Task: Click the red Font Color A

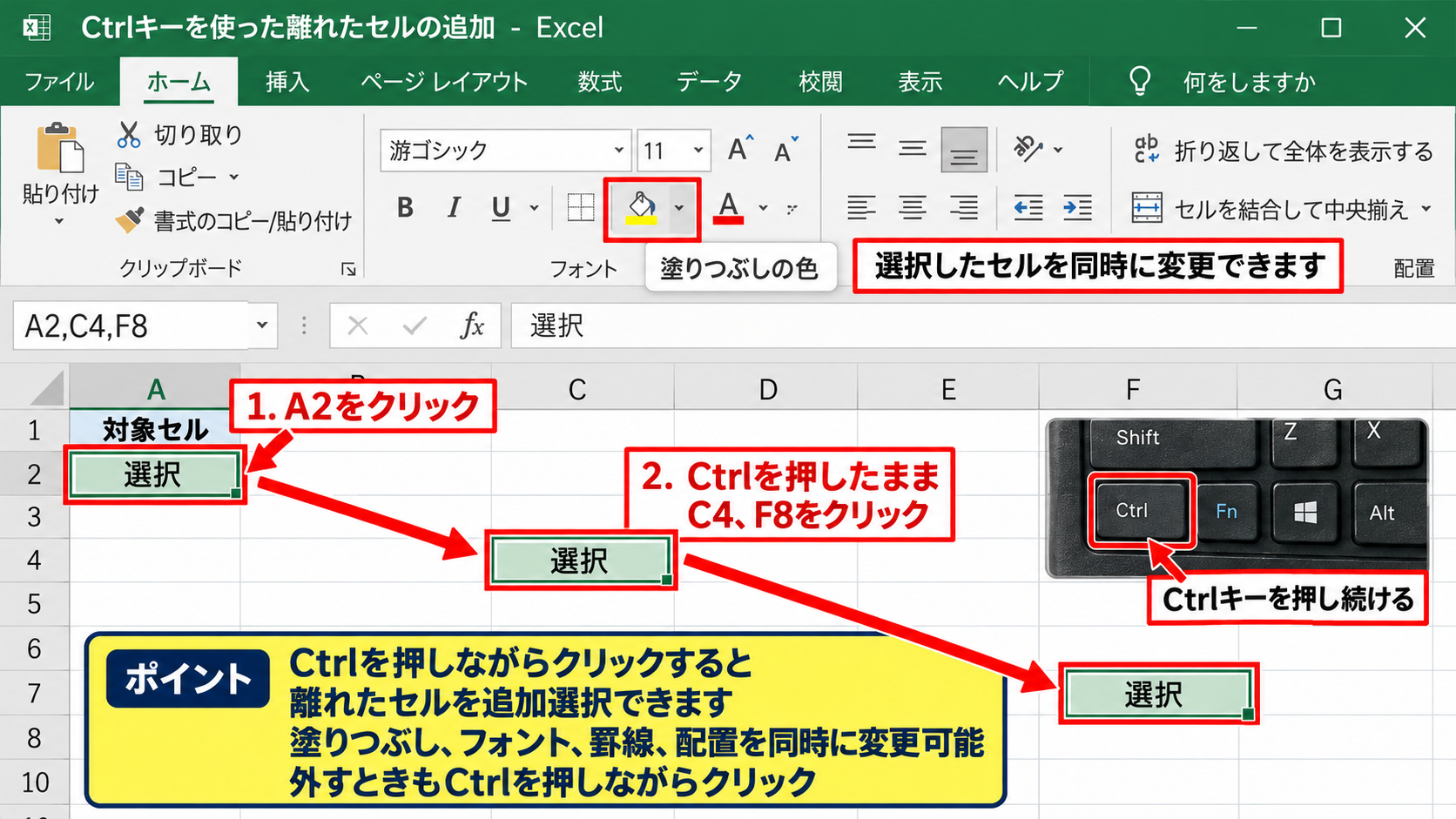Action: (x=729, y=208)
